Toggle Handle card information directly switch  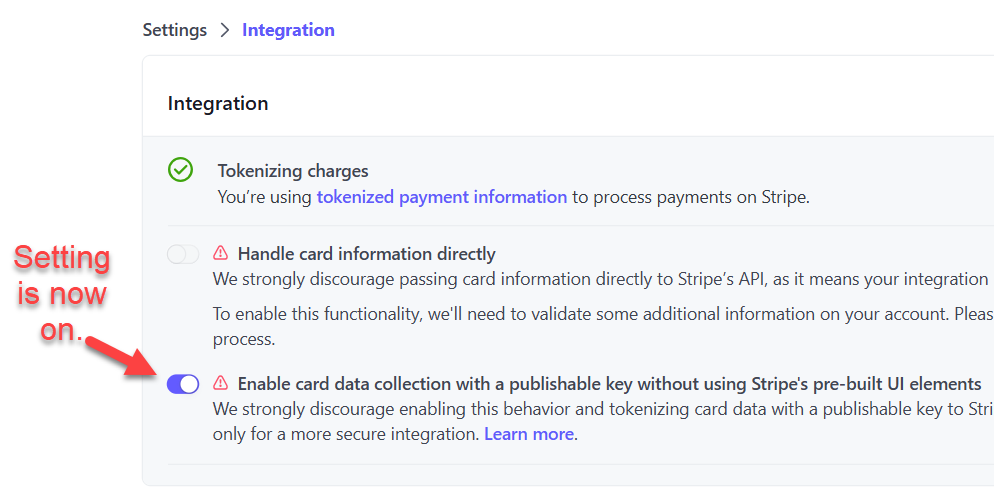point(183,254)
